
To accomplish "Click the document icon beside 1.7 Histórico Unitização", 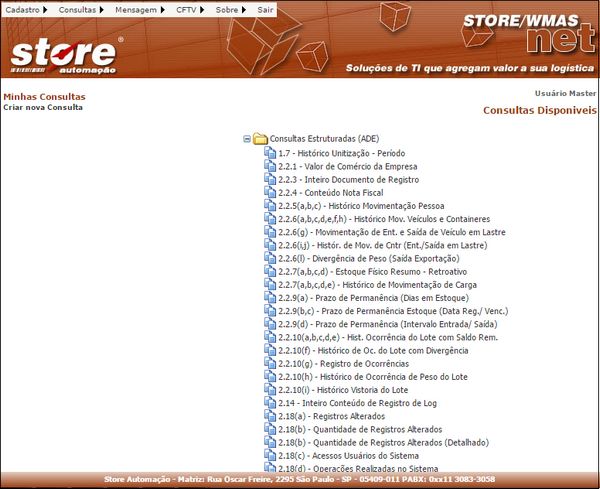I will 269,153.
